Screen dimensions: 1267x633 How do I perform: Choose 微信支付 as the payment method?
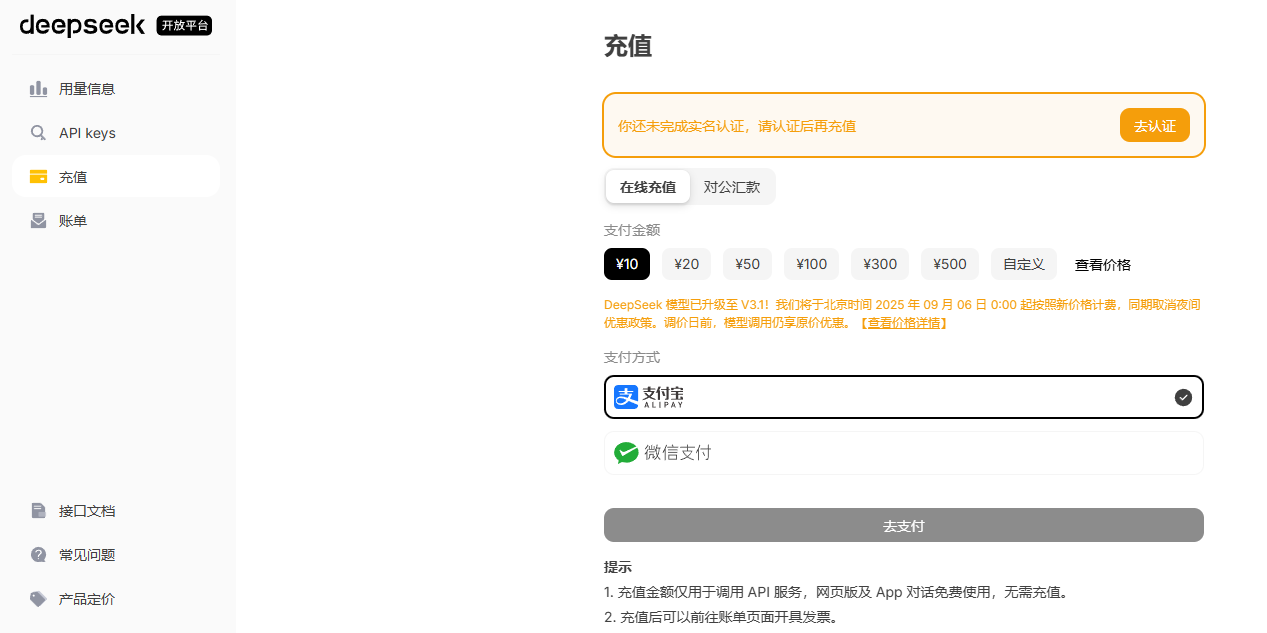coord(904,453)
